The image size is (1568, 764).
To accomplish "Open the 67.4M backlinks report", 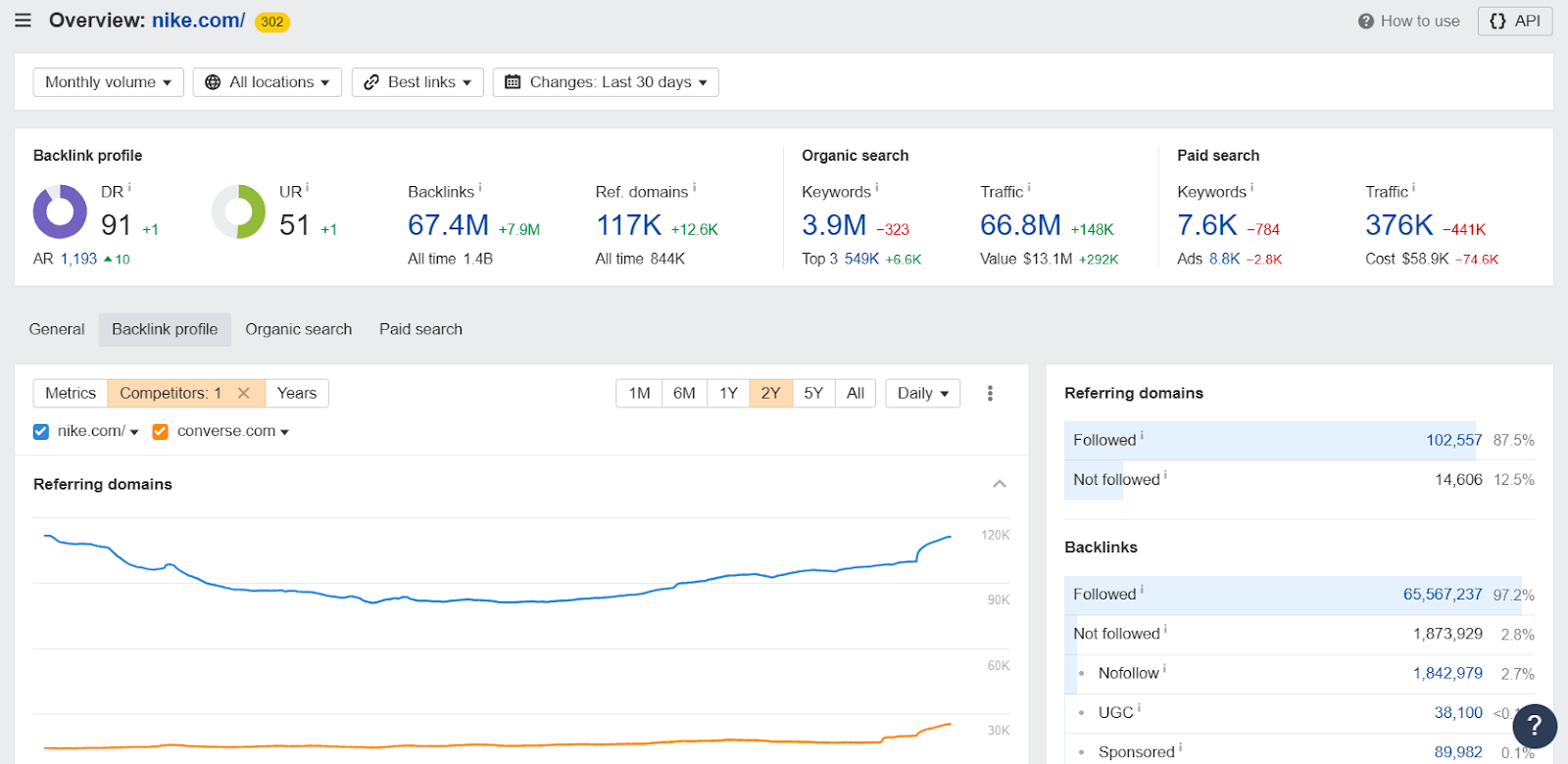I will pyautogui.click(x=449, y=225).
